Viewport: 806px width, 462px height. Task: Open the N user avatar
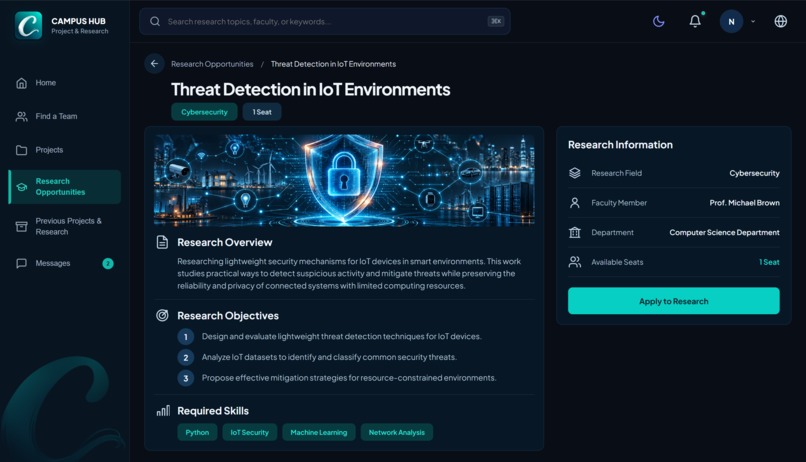click(x=731, y=22)
